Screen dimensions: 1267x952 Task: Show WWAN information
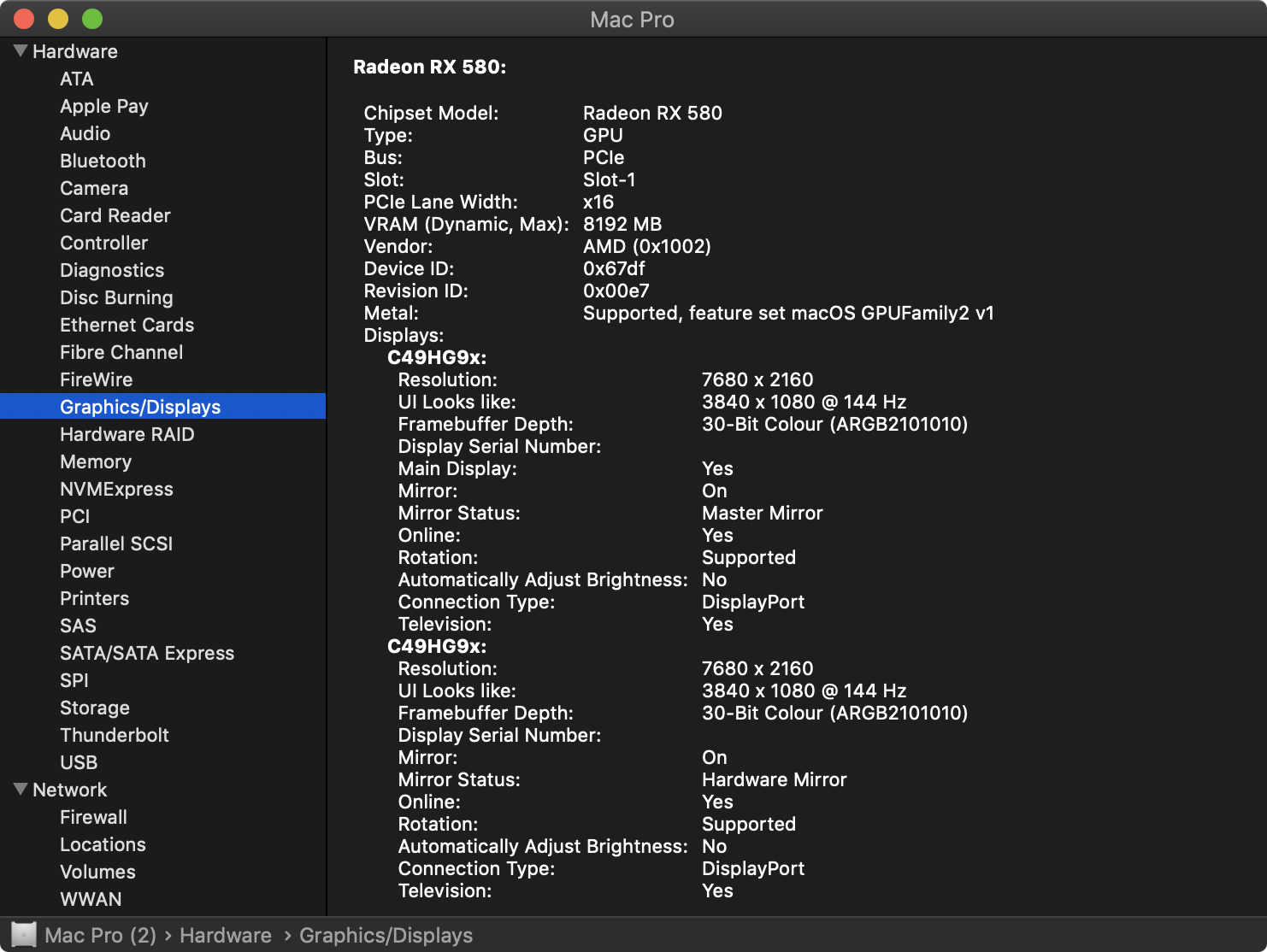[91, 899]
